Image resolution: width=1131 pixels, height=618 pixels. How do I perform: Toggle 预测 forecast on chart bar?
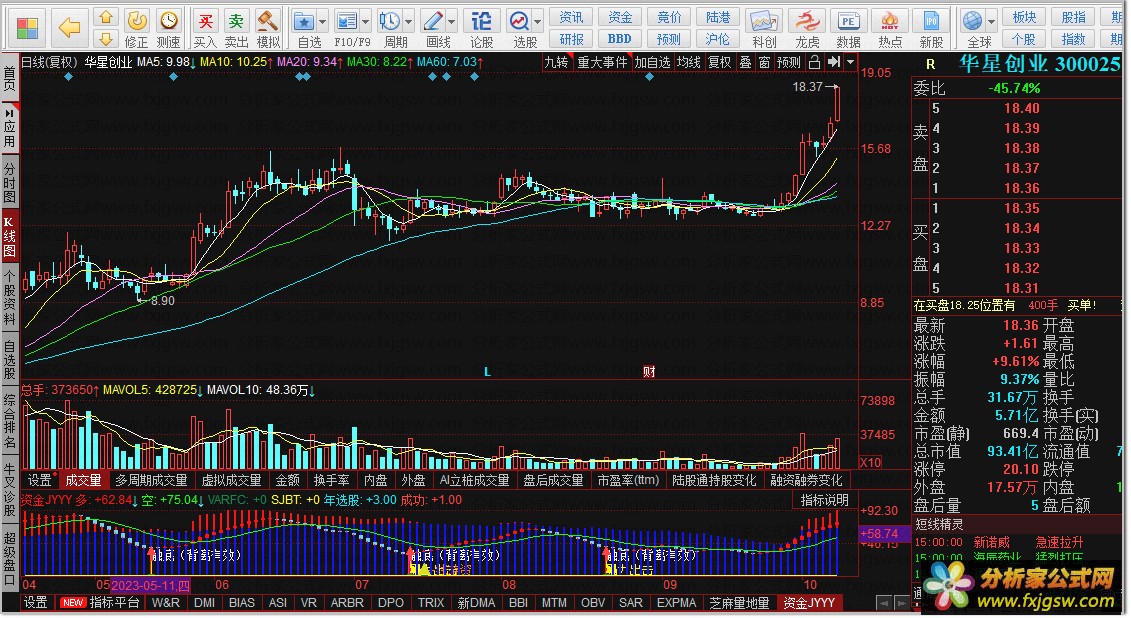pyautogui.click(x=788, y=63)
